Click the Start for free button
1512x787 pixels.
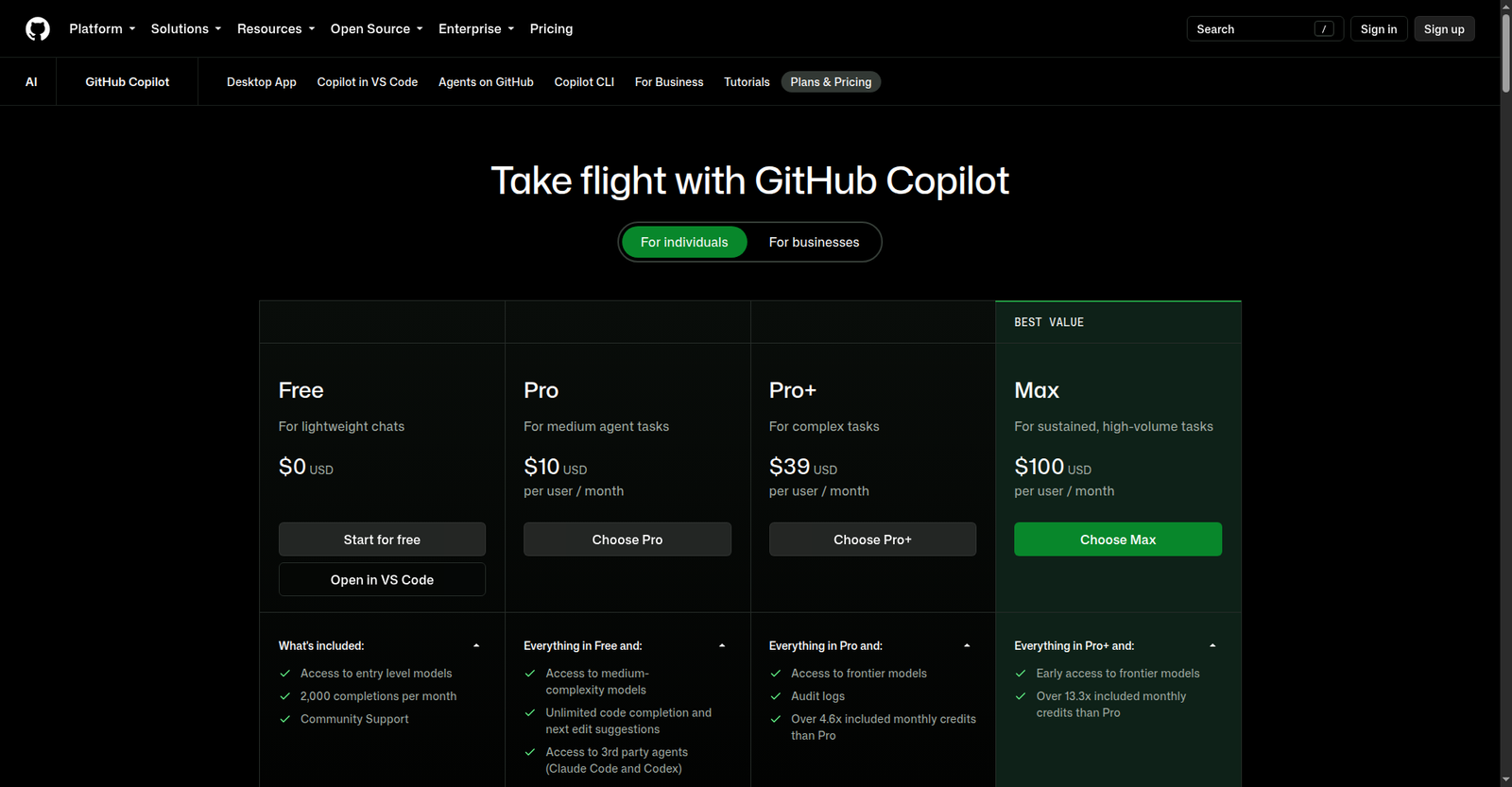point(382,539)
